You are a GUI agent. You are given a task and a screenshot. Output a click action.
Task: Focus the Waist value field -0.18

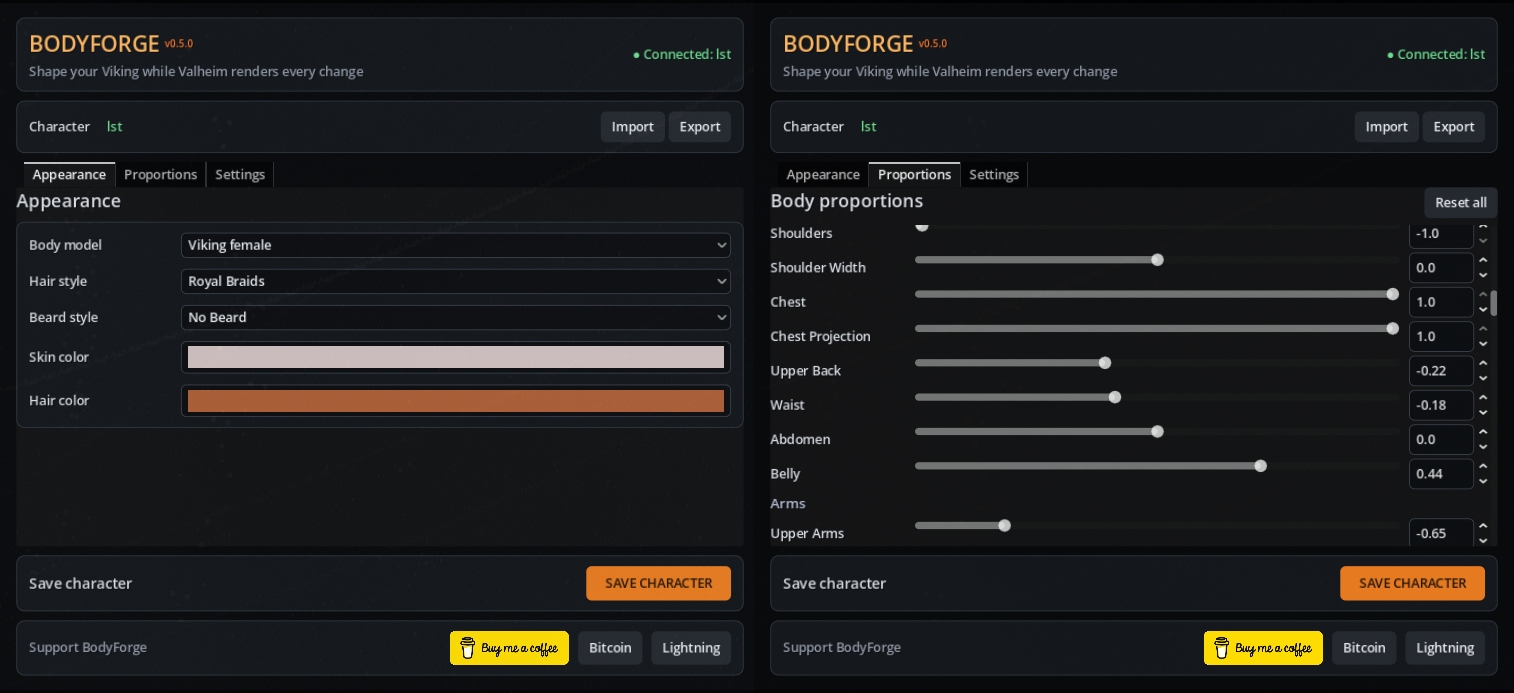[1441, 405]
